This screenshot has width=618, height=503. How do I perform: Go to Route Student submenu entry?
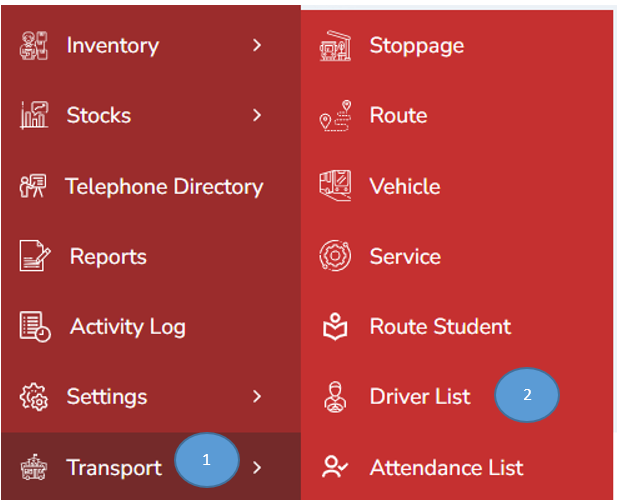click(456, 326)
